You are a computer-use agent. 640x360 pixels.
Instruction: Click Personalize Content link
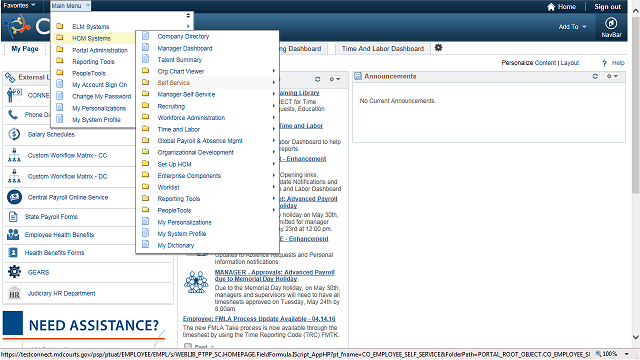point(529,63)
